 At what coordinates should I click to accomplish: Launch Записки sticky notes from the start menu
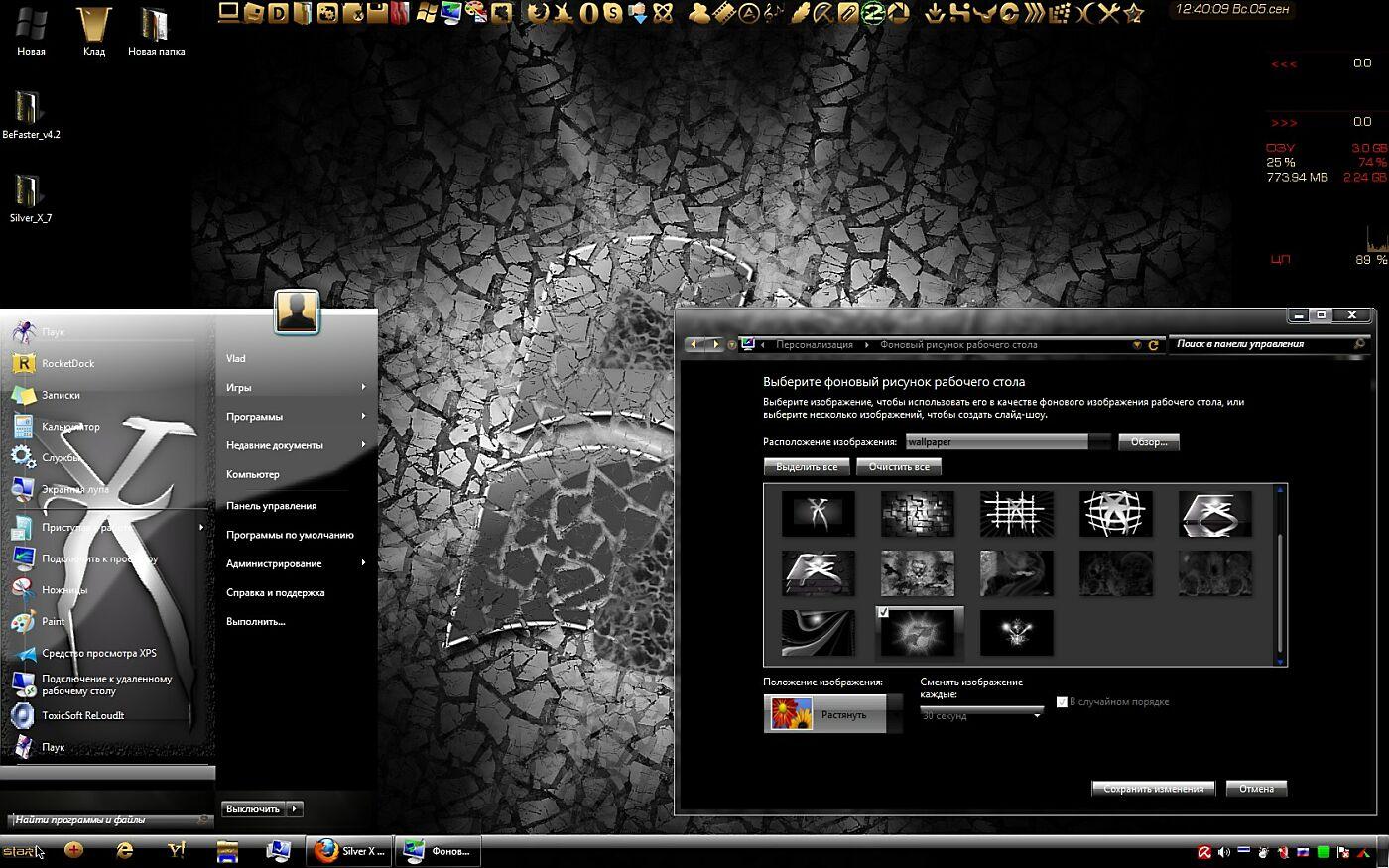point(107,395)
